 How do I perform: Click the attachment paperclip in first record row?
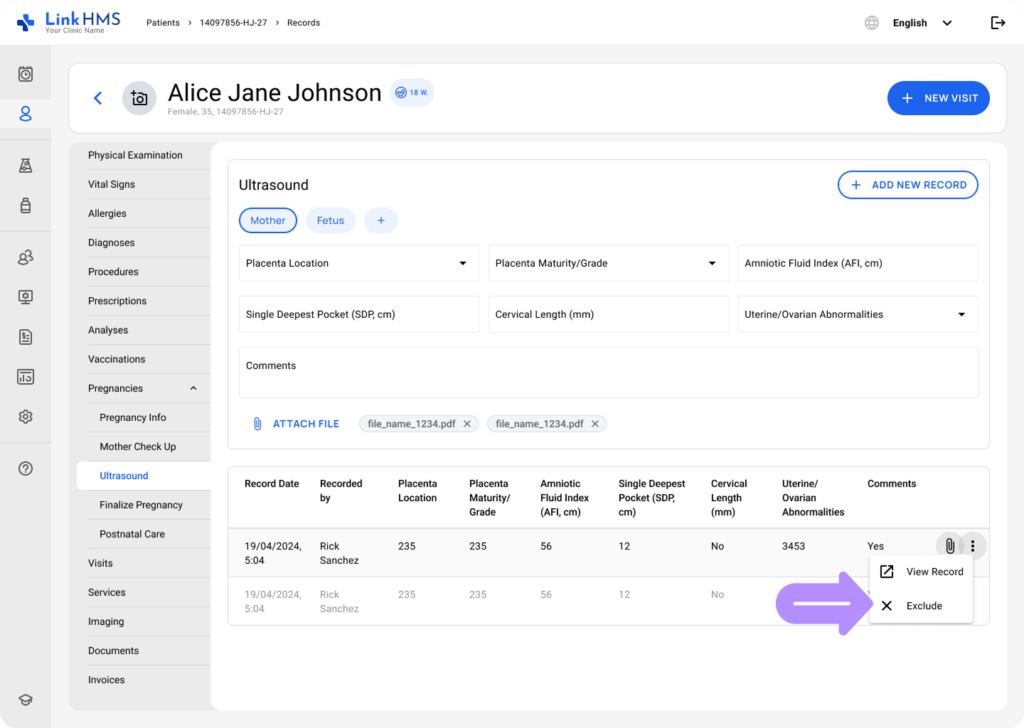click(x=949, y=546)
